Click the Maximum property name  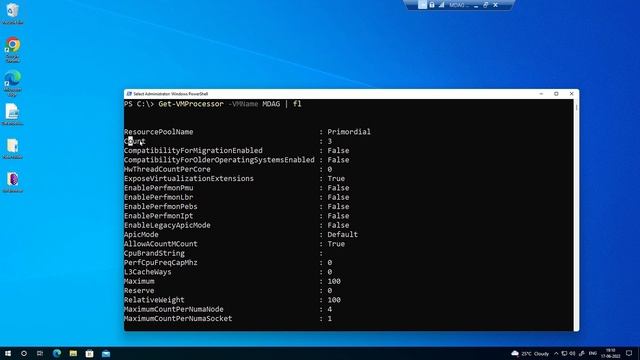[139, 282]
